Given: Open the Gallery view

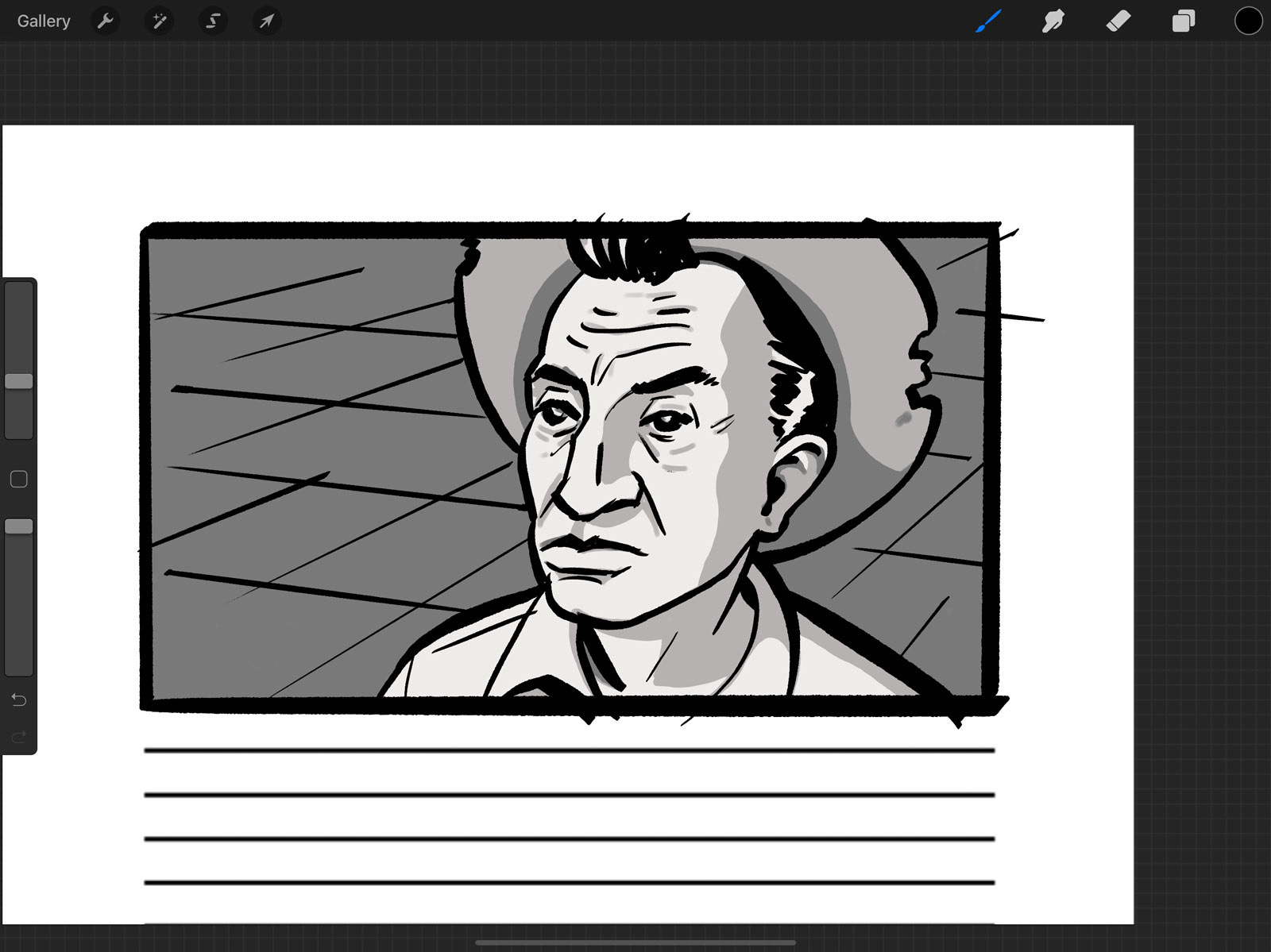Looking at the screenshot, I should point(44,21).
